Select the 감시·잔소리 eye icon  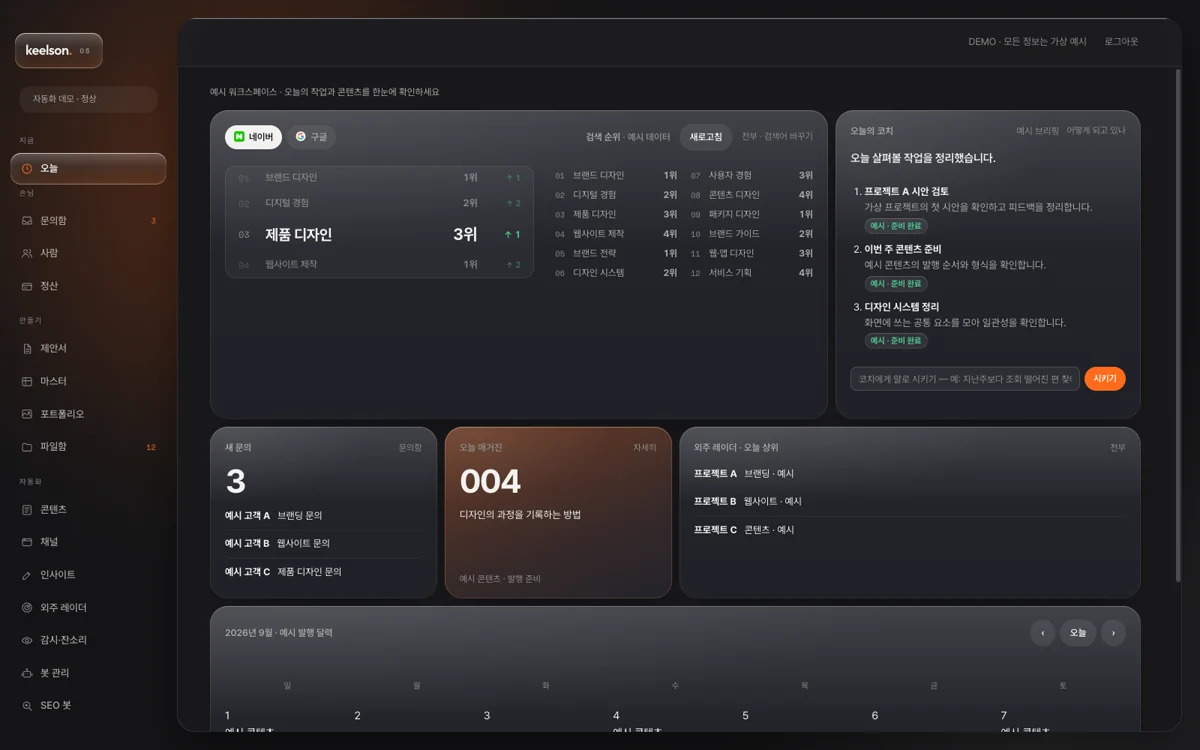(27, 640)
